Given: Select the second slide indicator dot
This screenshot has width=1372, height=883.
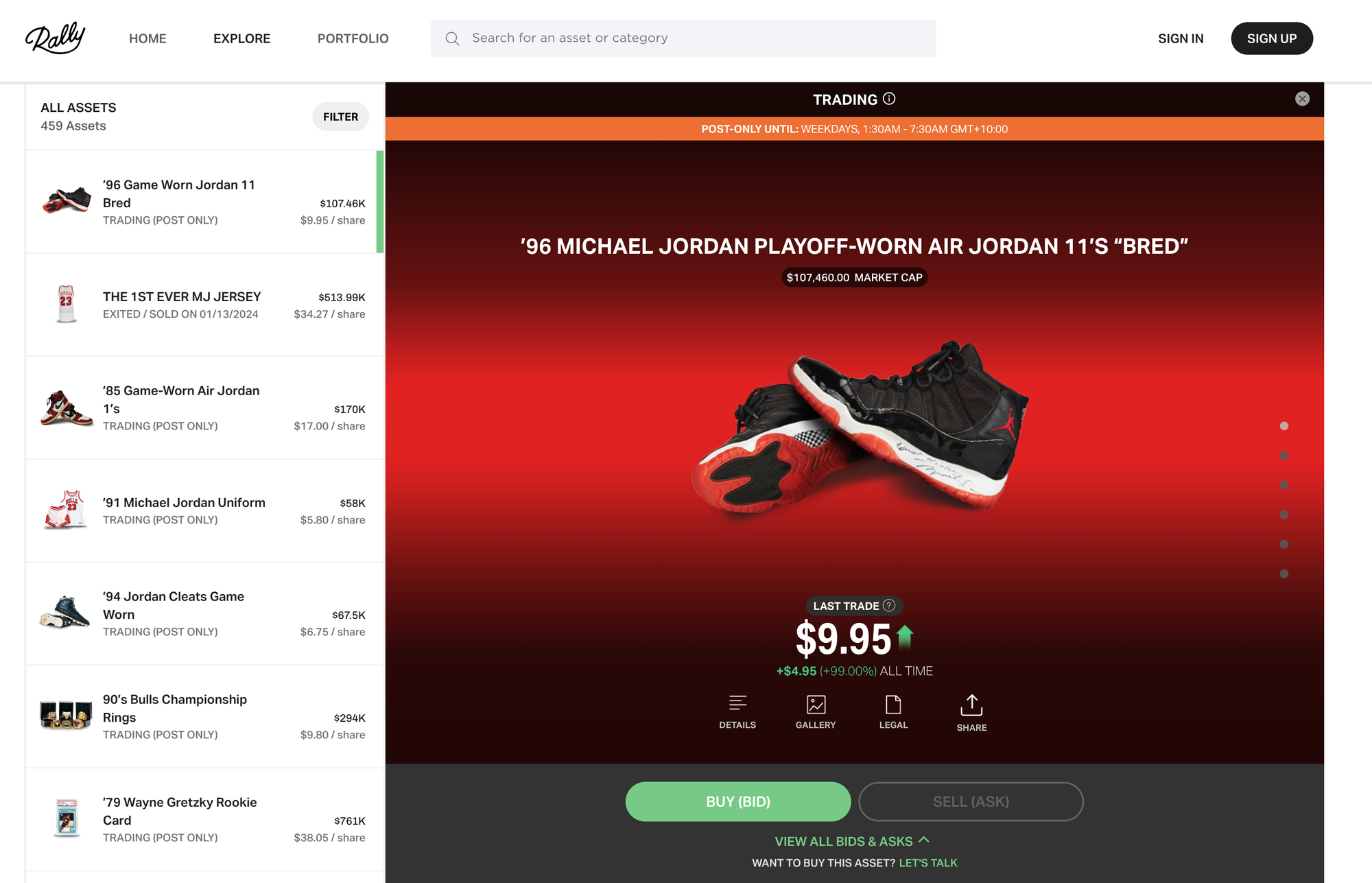Looking at the screenshot, I should [1284, 456].
